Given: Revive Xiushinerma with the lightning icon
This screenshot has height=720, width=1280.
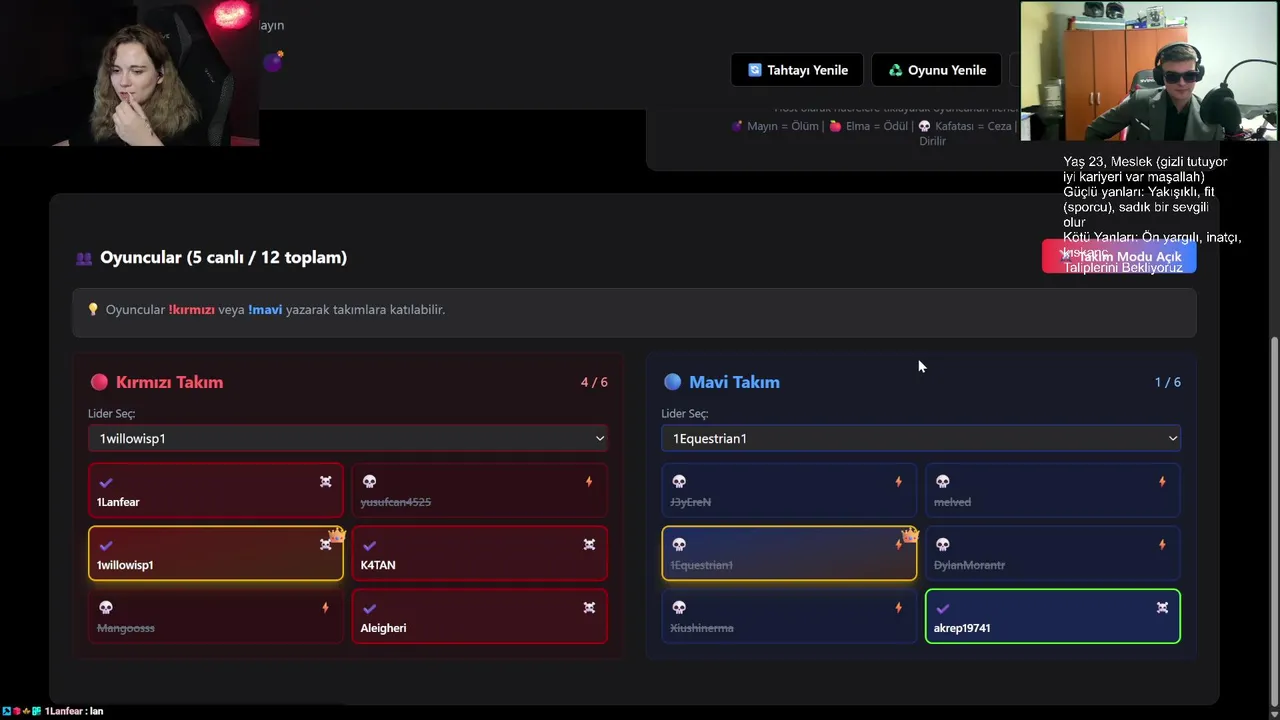Looking at the screenshot, I should tap(898, 608).
